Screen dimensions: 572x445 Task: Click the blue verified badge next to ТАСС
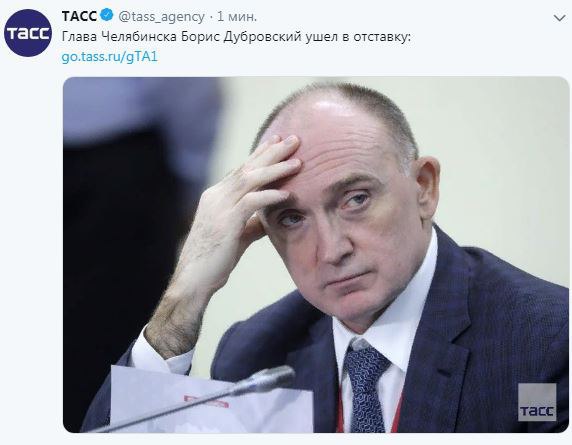[107, 16]
